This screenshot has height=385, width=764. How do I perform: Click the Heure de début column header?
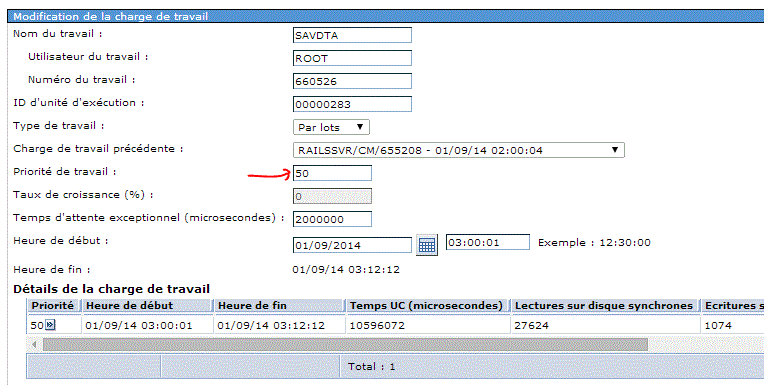(x=148, y=306)
